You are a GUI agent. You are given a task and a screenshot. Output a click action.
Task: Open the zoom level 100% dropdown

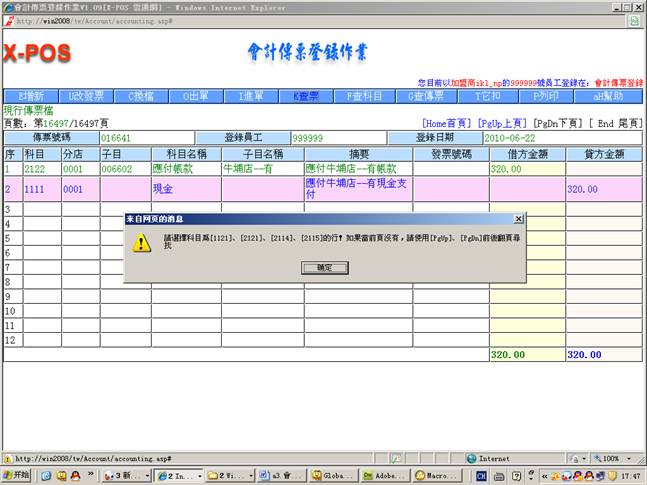click(x=612, y=459)
